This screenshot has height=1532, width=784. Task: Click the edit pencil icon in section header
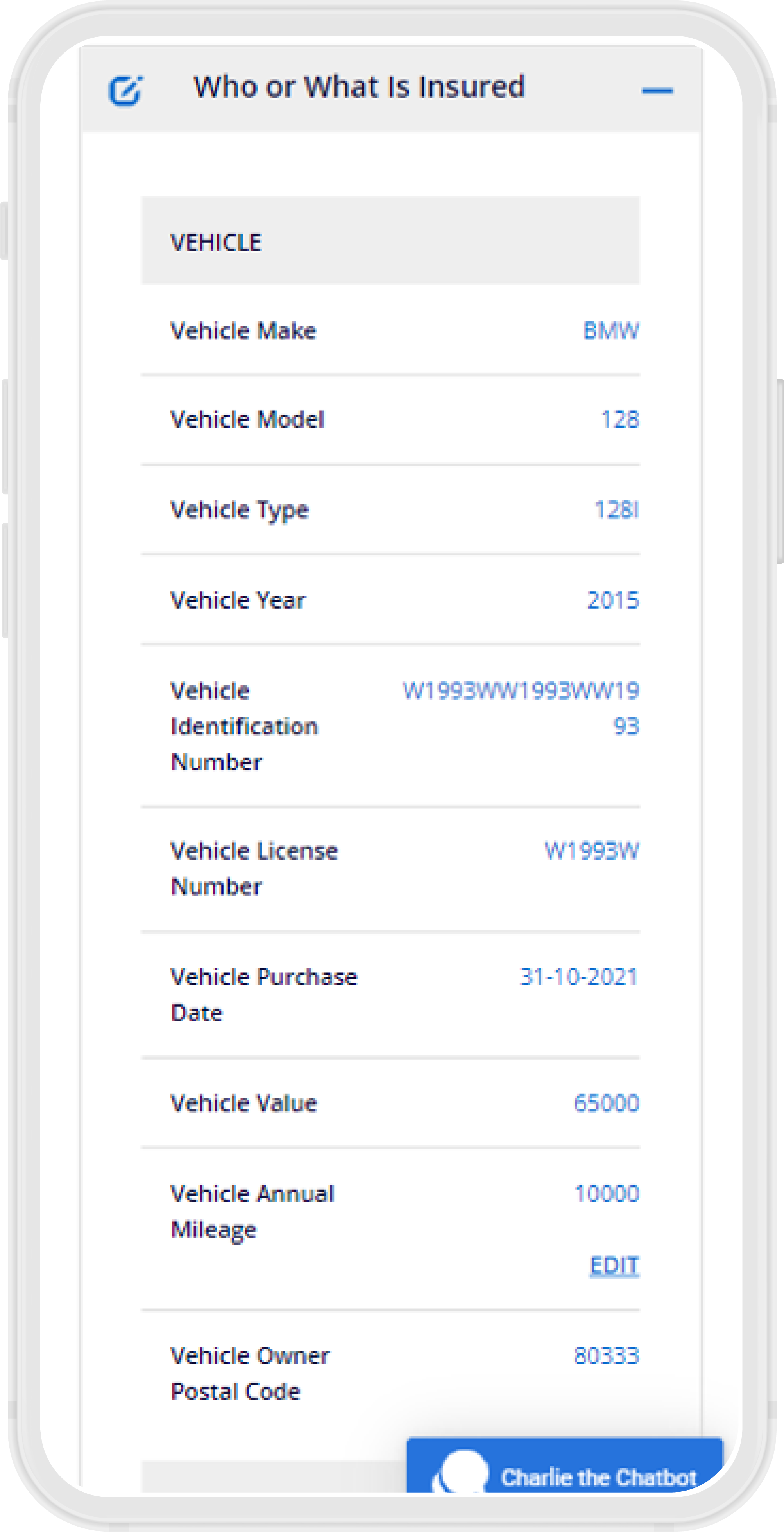tap(125, 90)
